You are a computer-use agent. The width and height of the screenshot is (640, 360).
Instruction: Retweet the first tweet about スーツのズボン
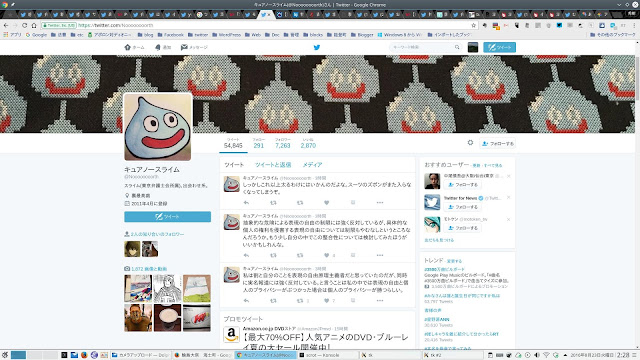pos(273,203)
